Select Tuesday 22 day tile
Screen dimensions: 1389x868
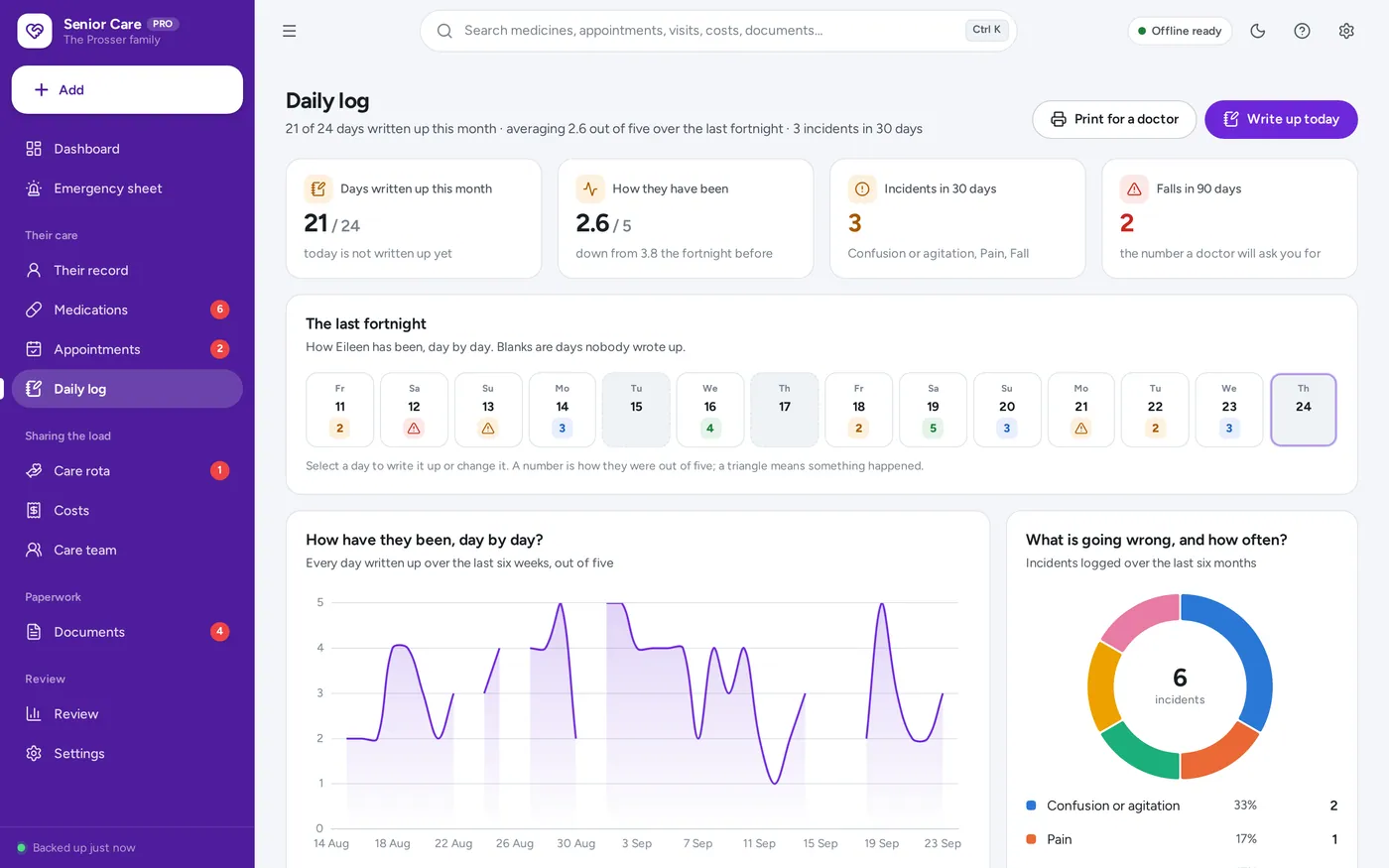click(1155, 410)
